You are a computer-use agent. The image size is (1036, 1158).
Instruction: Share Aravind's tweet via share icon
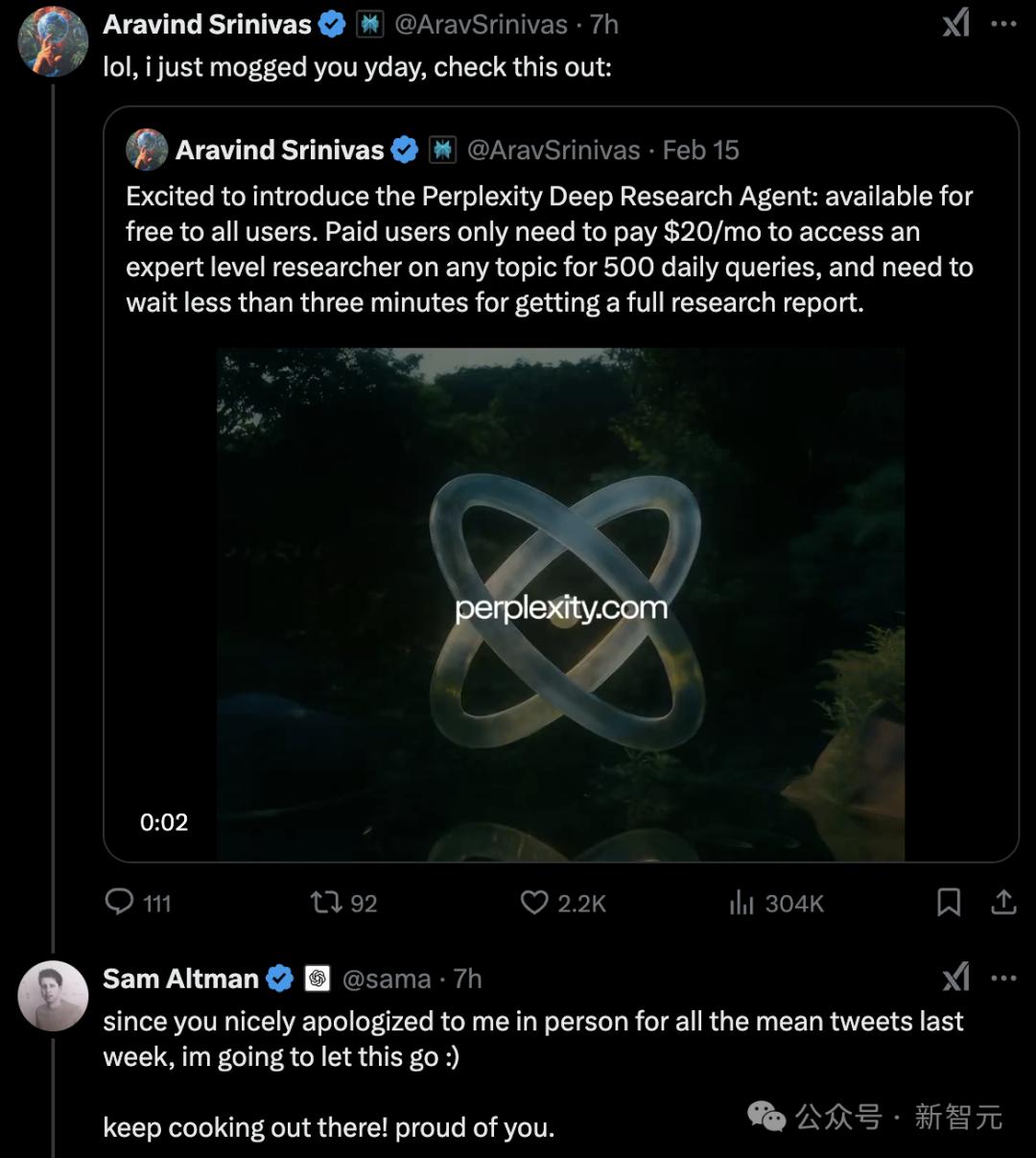coord(1003,903)
